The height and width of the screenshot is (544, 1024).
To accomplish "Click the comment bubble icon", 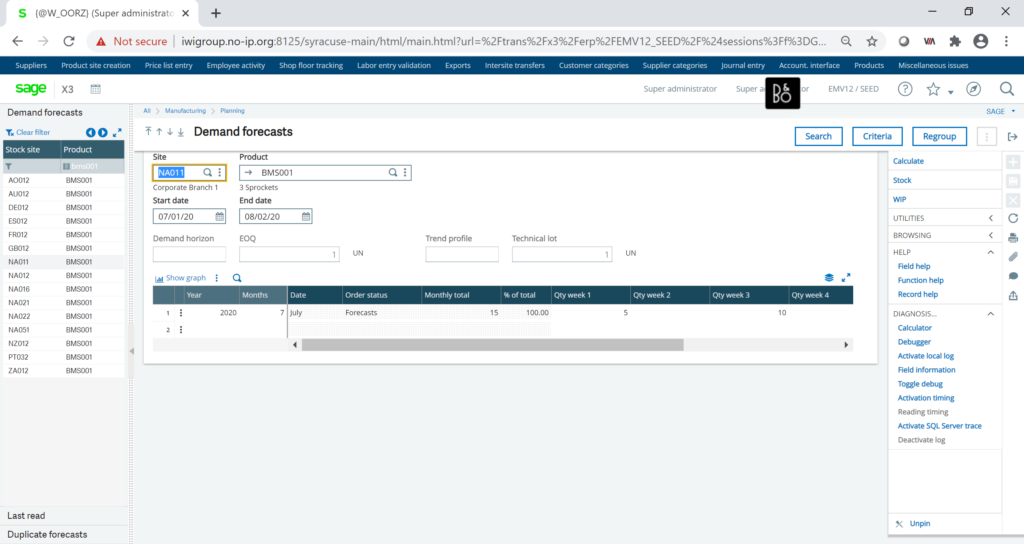I will (x=1013, y=276).
